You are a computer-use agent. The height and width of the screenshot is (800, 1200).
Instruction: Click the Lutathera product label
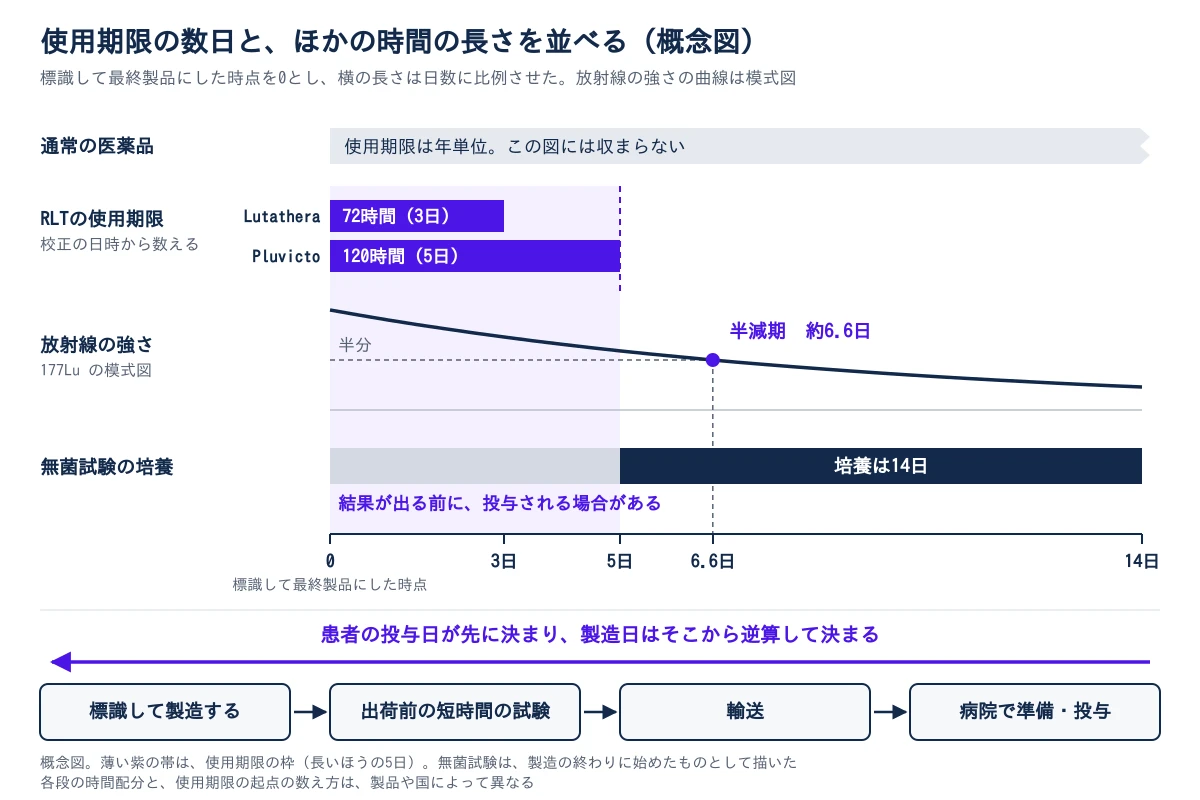click(x=282, y=216)
